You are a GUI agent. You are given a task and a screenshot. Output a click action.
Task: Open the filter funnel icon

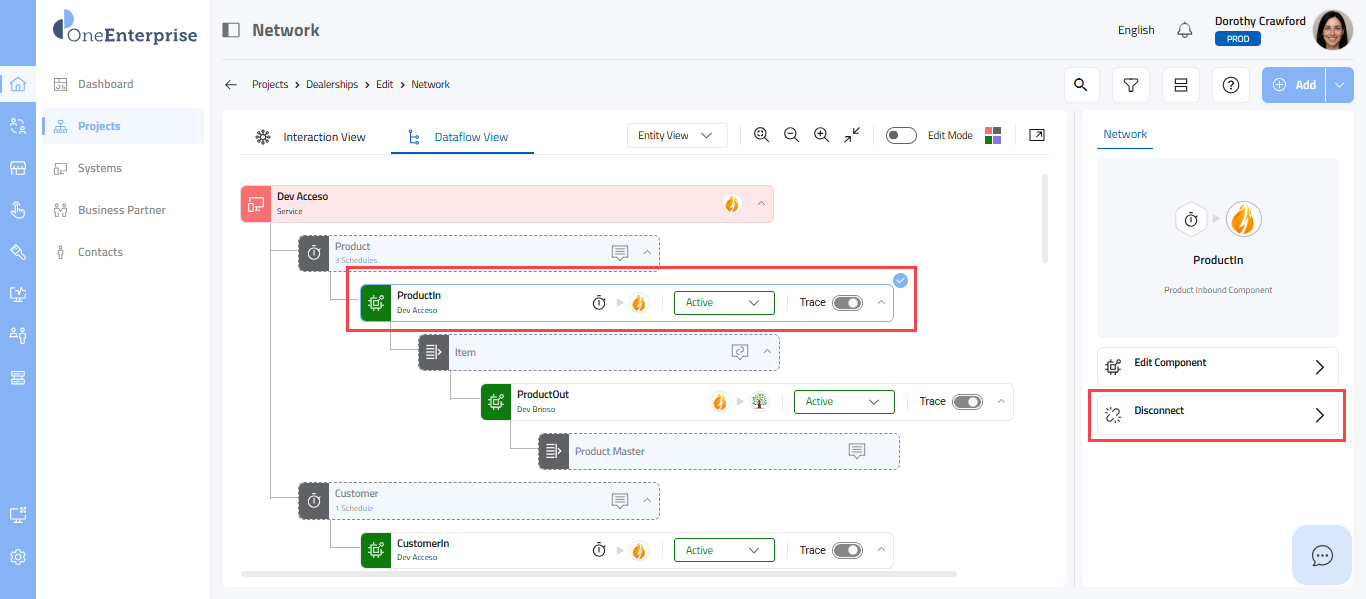(x=1130, y=85)
